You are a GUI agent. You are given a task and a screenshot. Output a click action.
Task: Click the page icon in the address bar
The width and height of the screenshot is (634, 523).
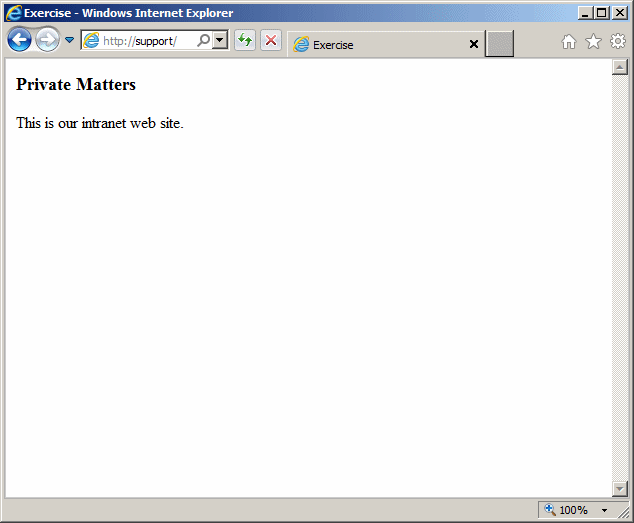tap(91, 40)
